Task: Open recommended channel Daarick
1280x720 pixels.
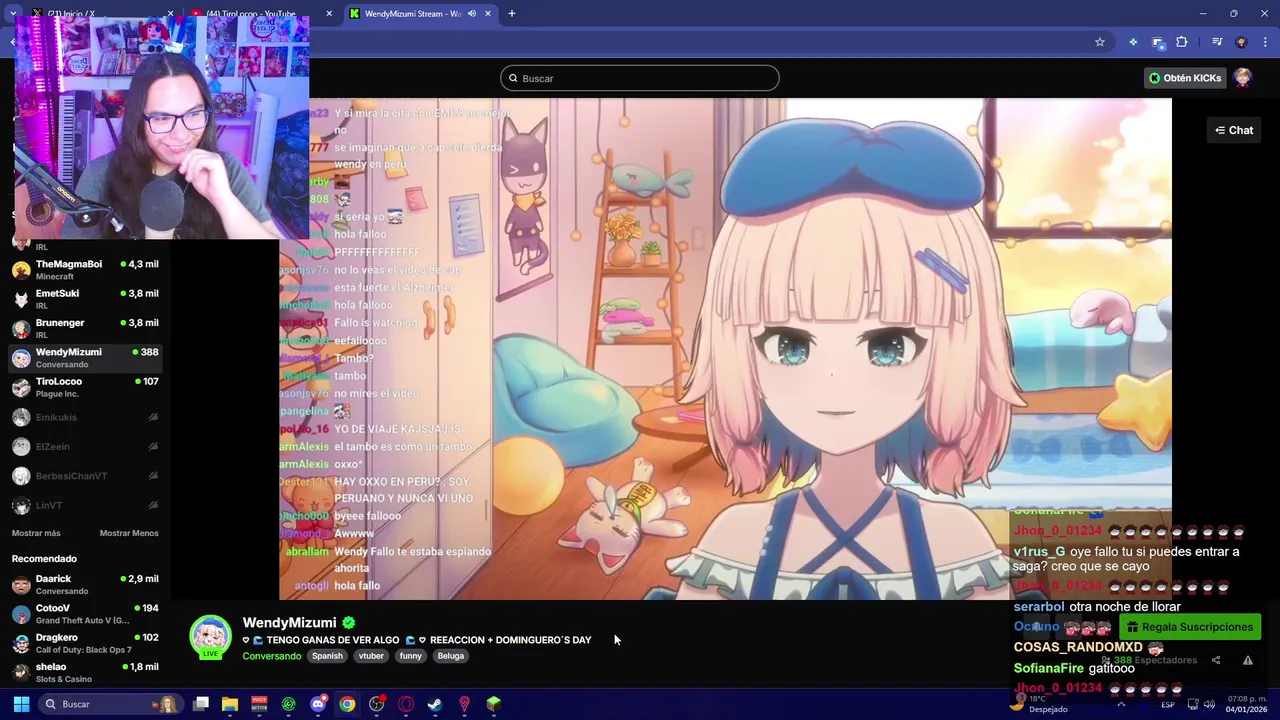Action: (x=85, y=585)
